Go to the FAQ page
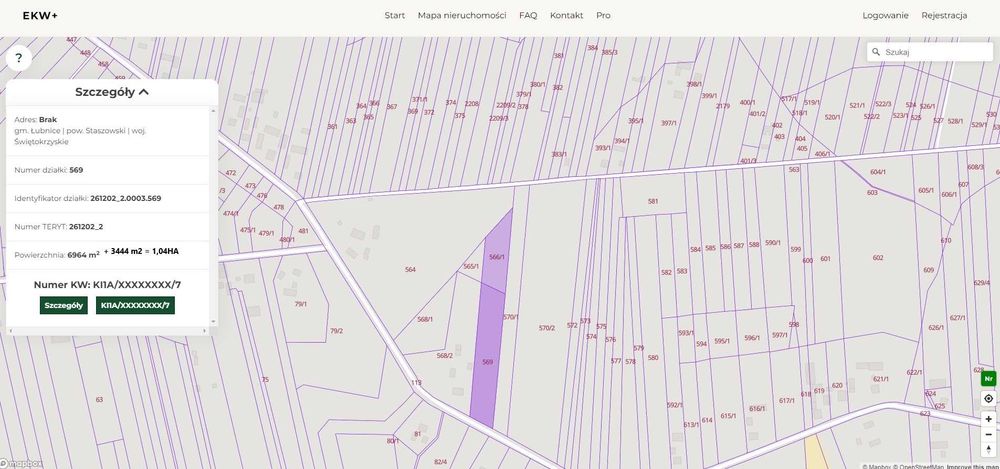 (x=528, y=15)
